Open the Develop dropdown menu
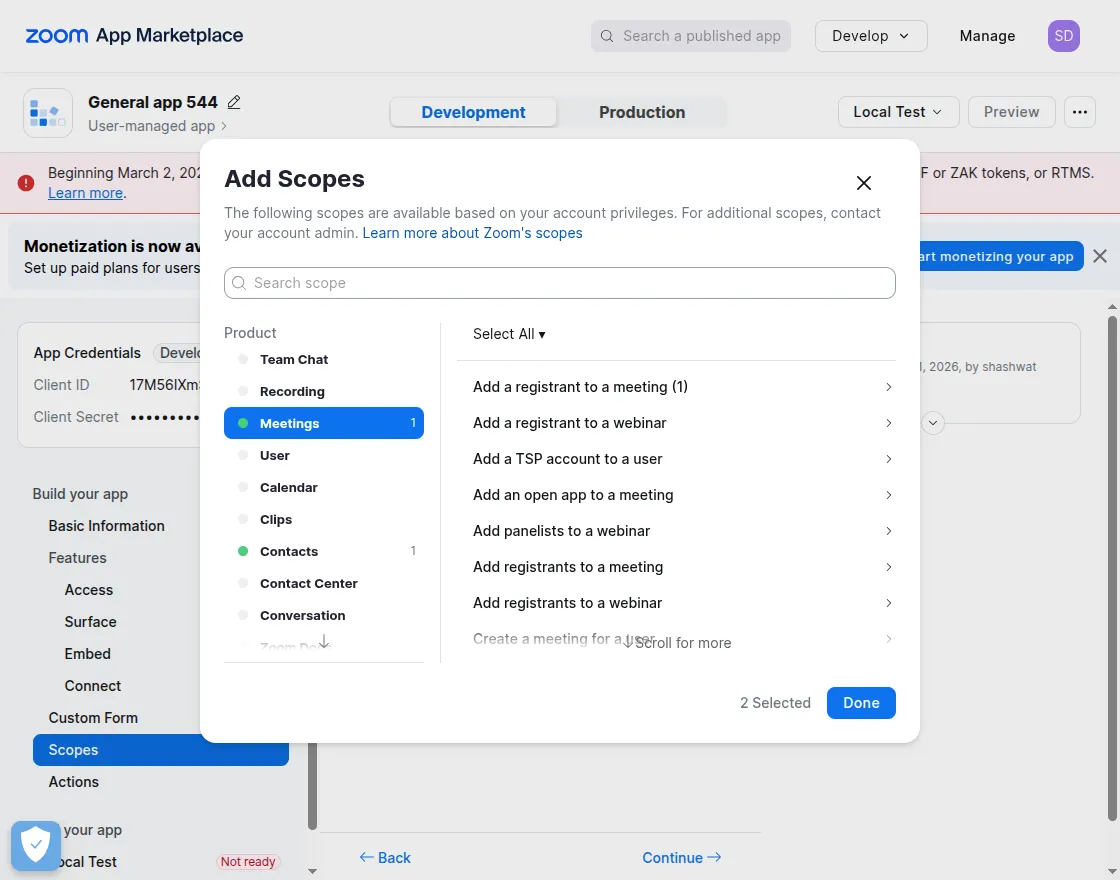 tap(871, 36)
